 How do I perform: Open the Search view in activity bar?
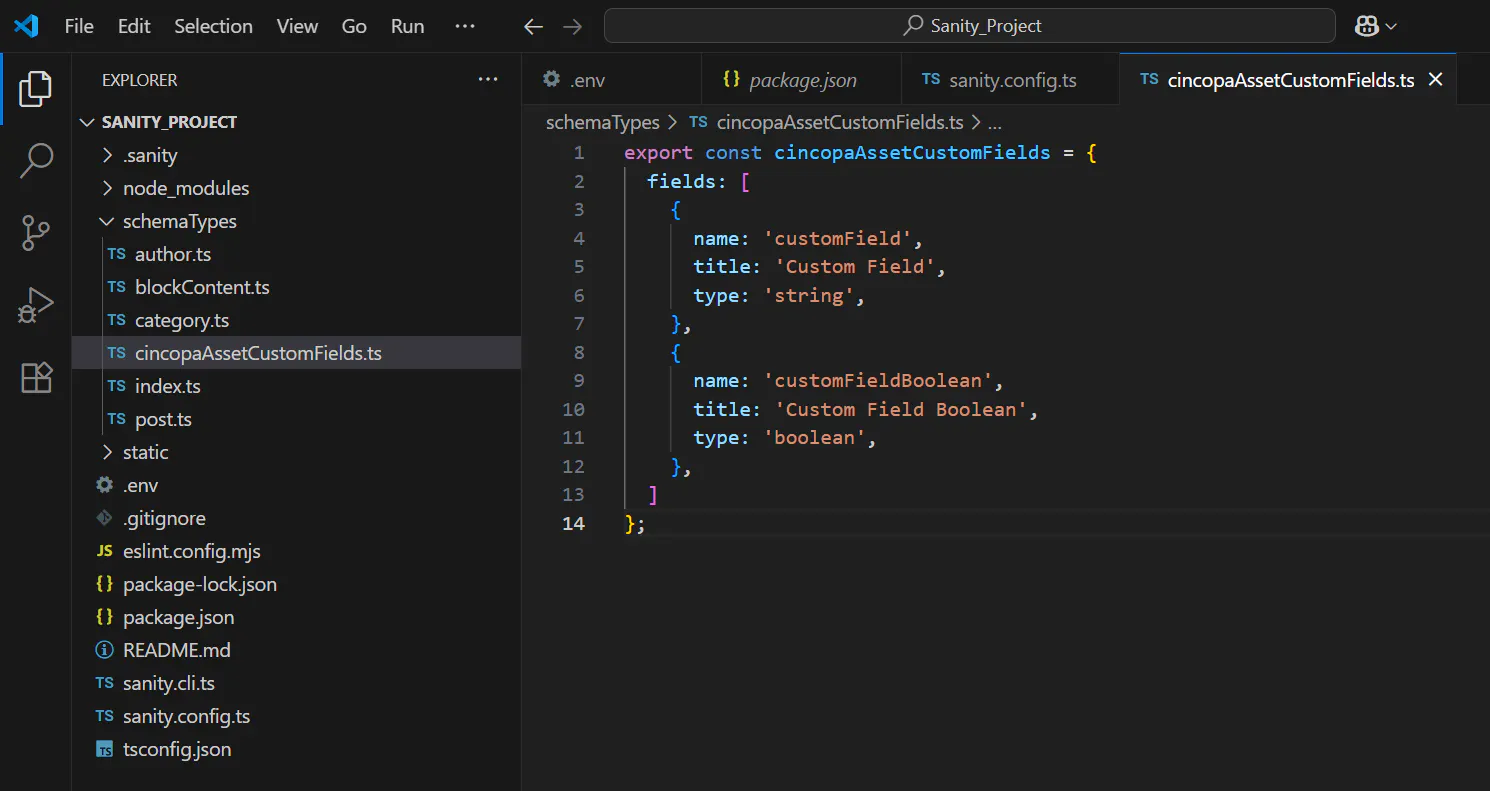click(36, 161)
